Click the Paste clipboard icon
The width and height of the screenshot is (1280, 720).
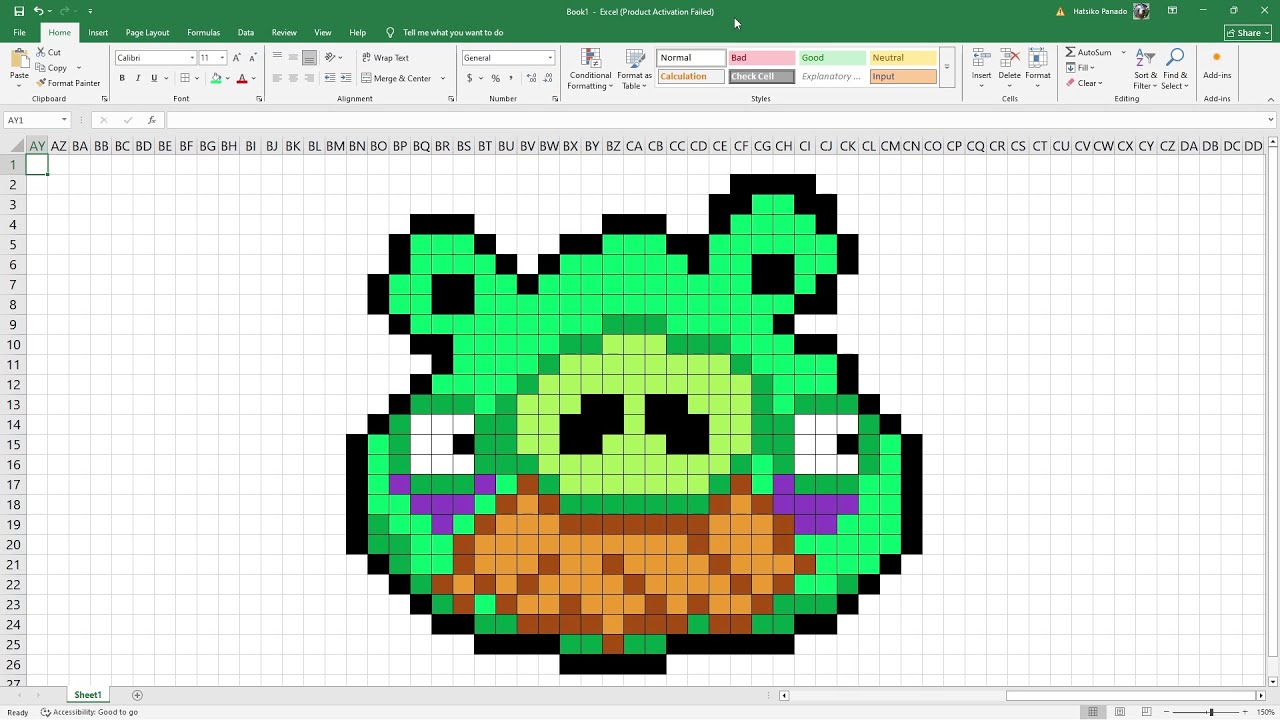point(19,60)
